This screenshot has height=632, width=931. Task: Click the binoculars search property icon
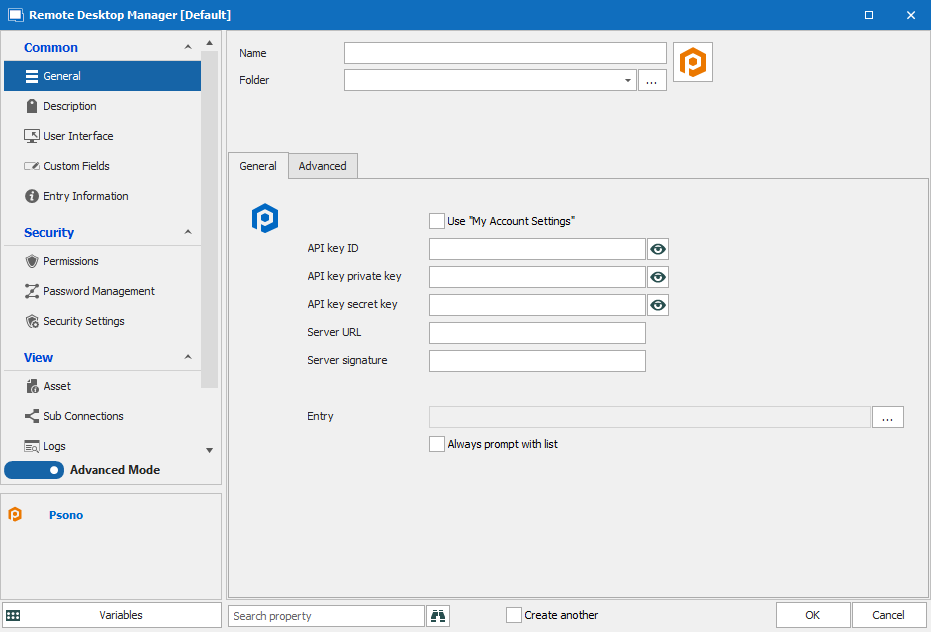438,616
